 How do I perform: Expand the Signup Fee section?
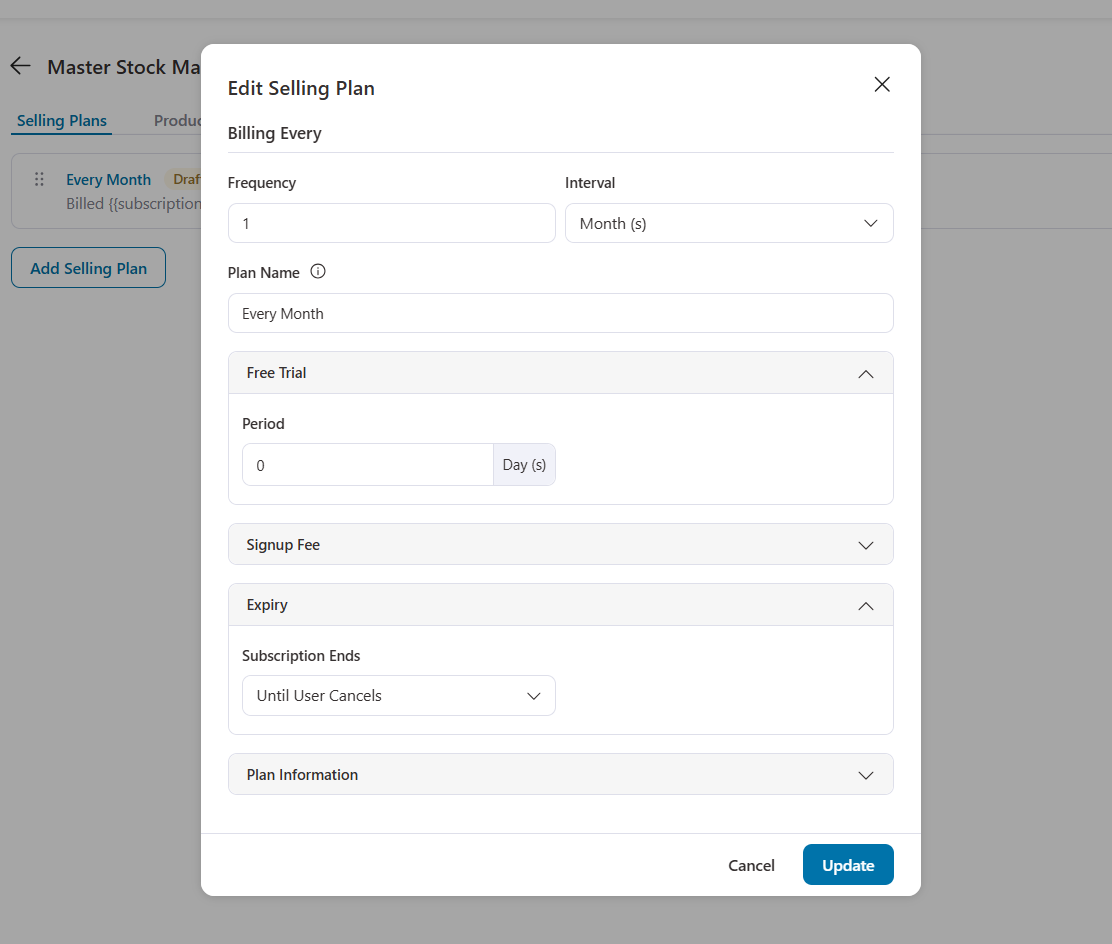coord(865,544)
